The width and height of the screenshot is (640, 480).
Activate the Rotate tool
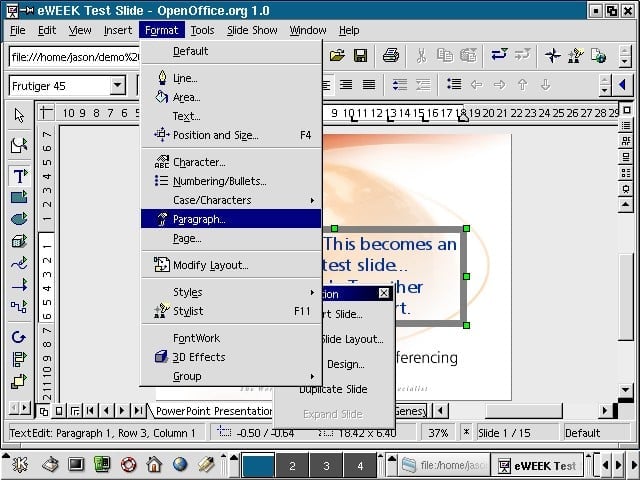[19, 337]
